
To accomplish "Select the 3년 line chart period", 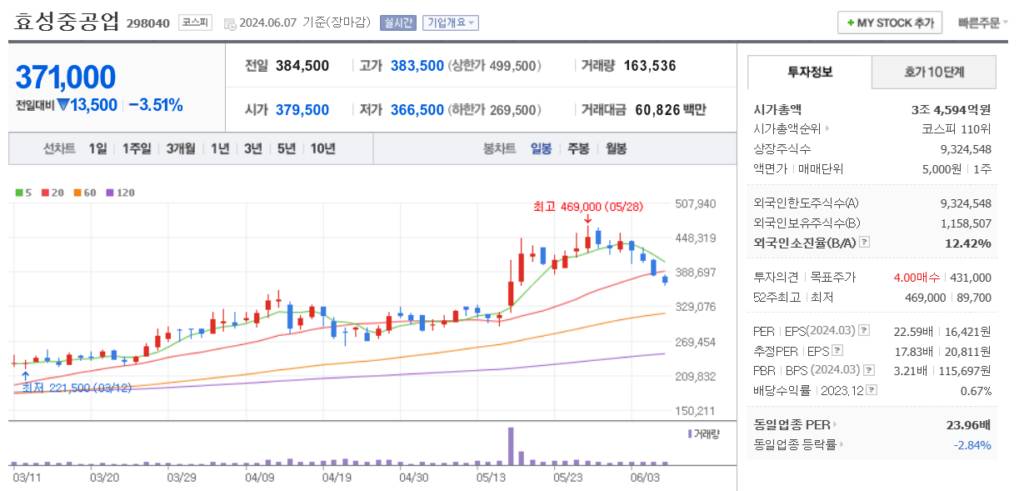I will pyautogui.click(x=253, y=148).
